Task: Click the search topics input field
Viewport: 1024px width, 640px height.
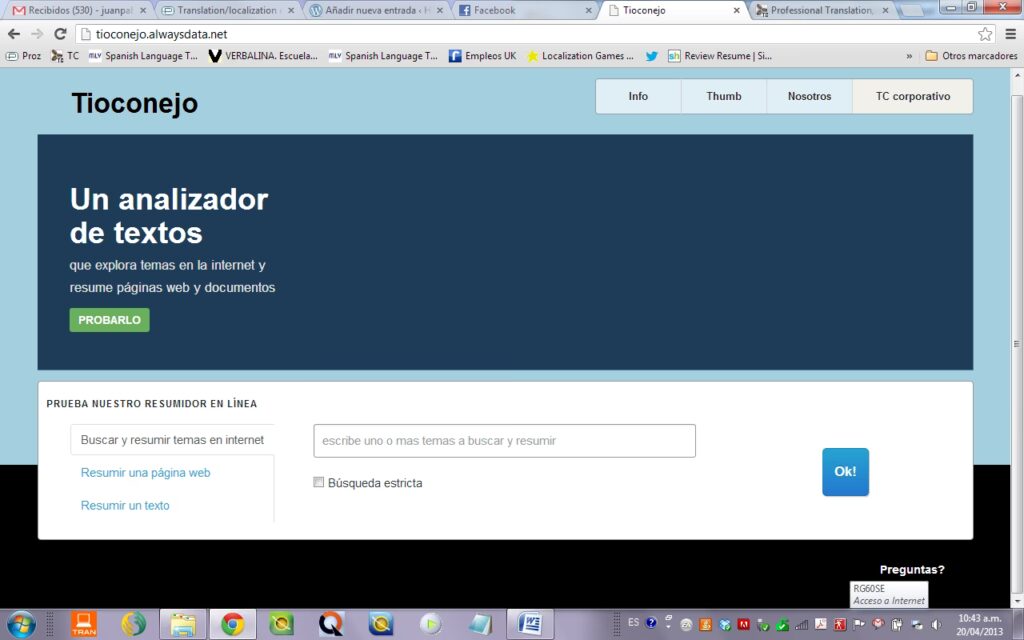Action: (x=504, y=441)
